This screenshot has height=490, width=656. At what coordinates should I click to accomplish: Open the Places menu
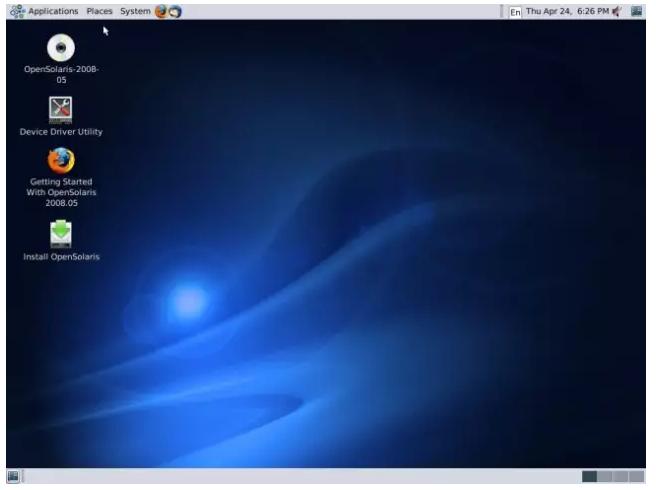coord(99,11)
